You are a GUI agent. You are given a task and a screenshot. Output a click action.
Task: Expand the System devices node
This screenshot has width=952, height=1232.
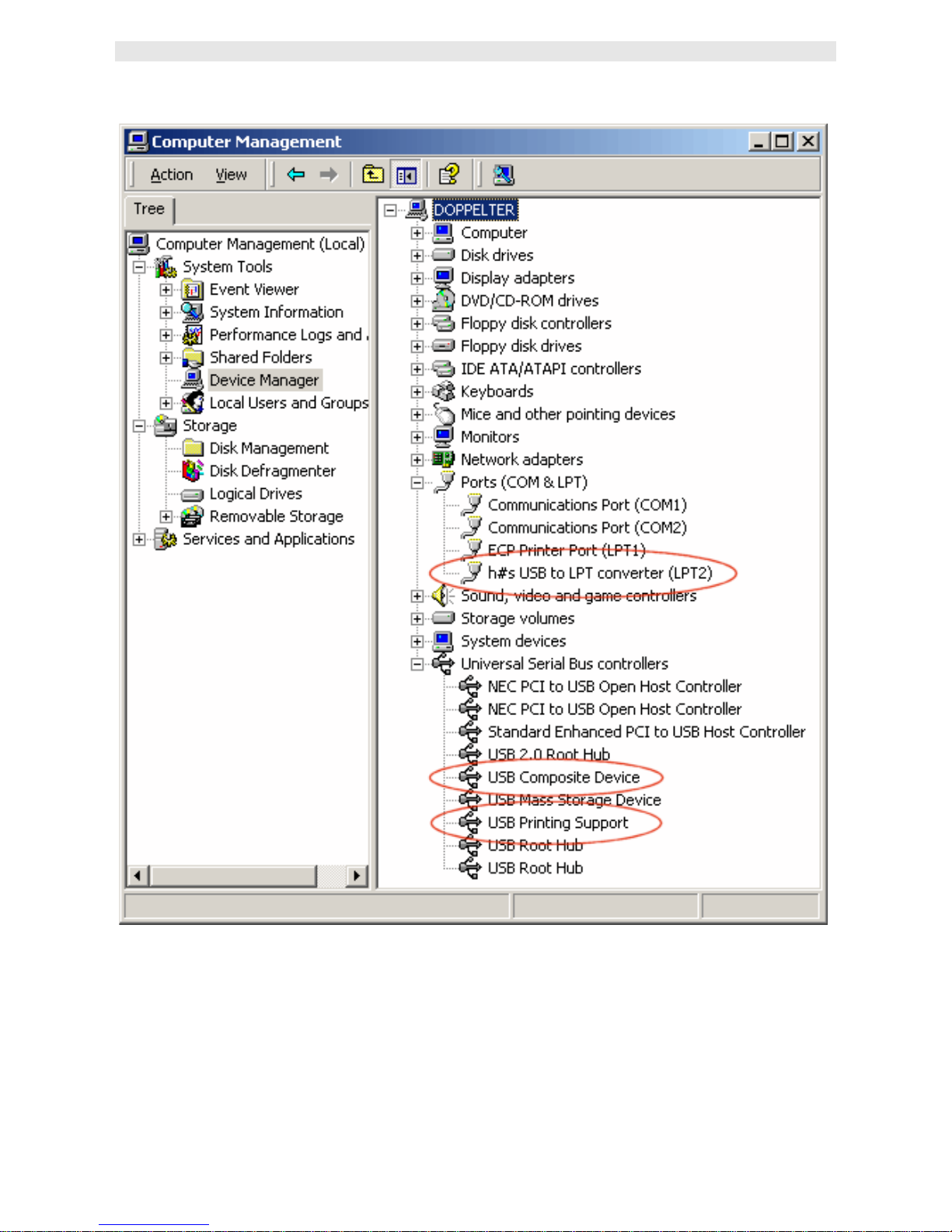417,641
